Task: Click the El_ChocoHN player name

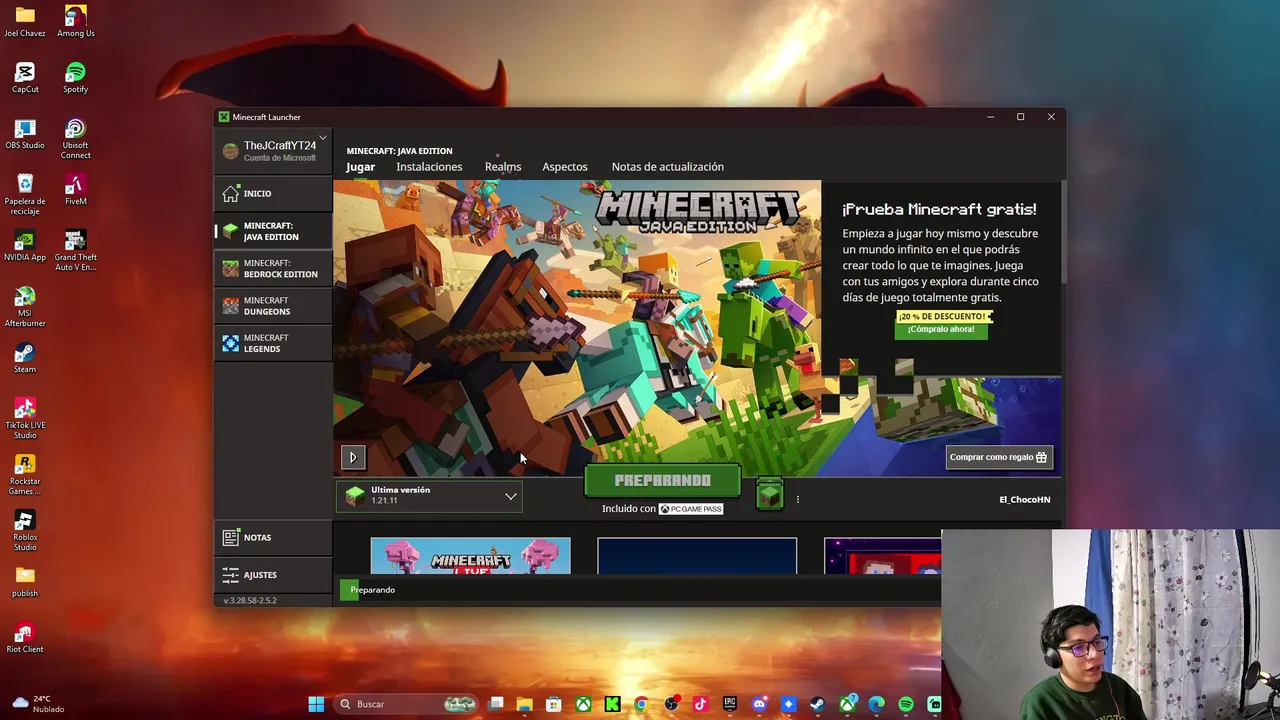Action: tap(1025, 499)
